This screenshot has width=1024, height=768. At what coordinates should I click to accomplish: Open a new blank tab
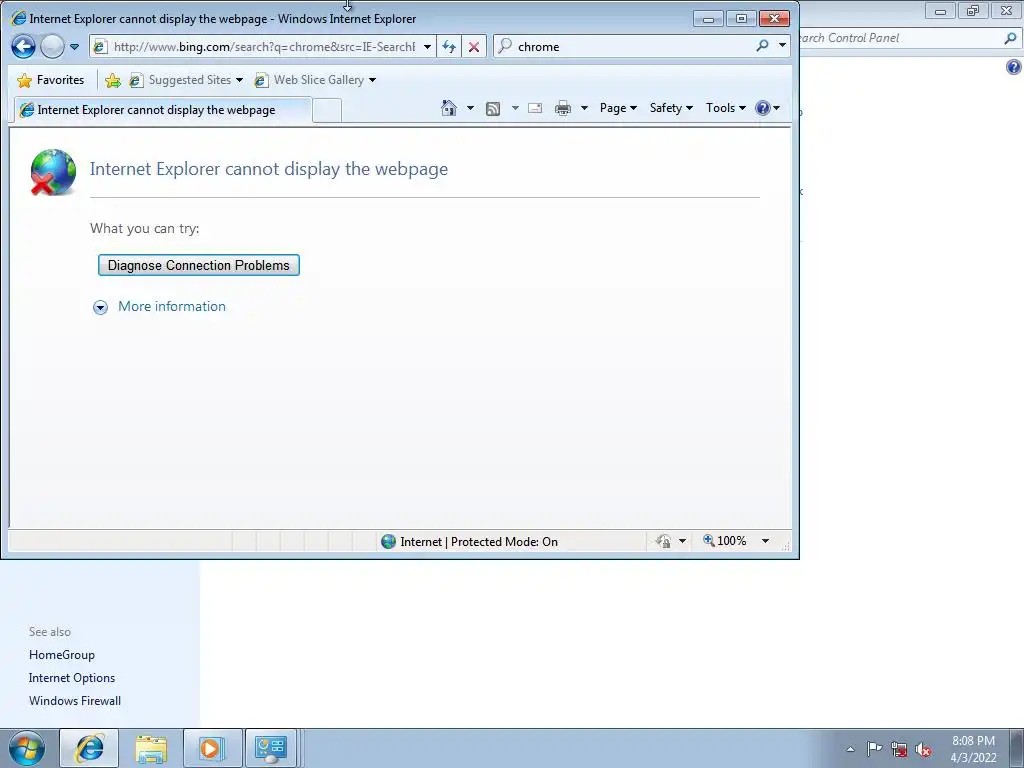327,110
